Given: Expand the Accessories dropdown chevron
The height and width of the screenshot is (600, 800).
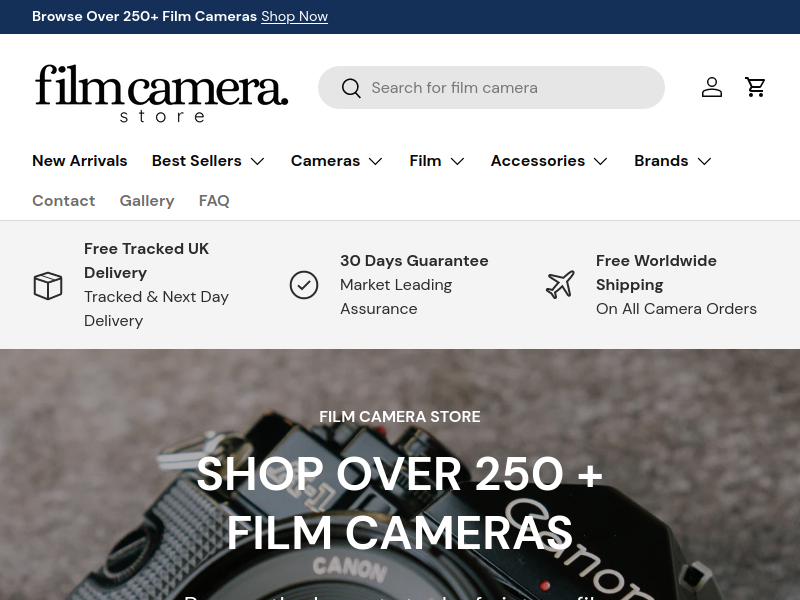Looking at the screenshot, I should (601, 161).
